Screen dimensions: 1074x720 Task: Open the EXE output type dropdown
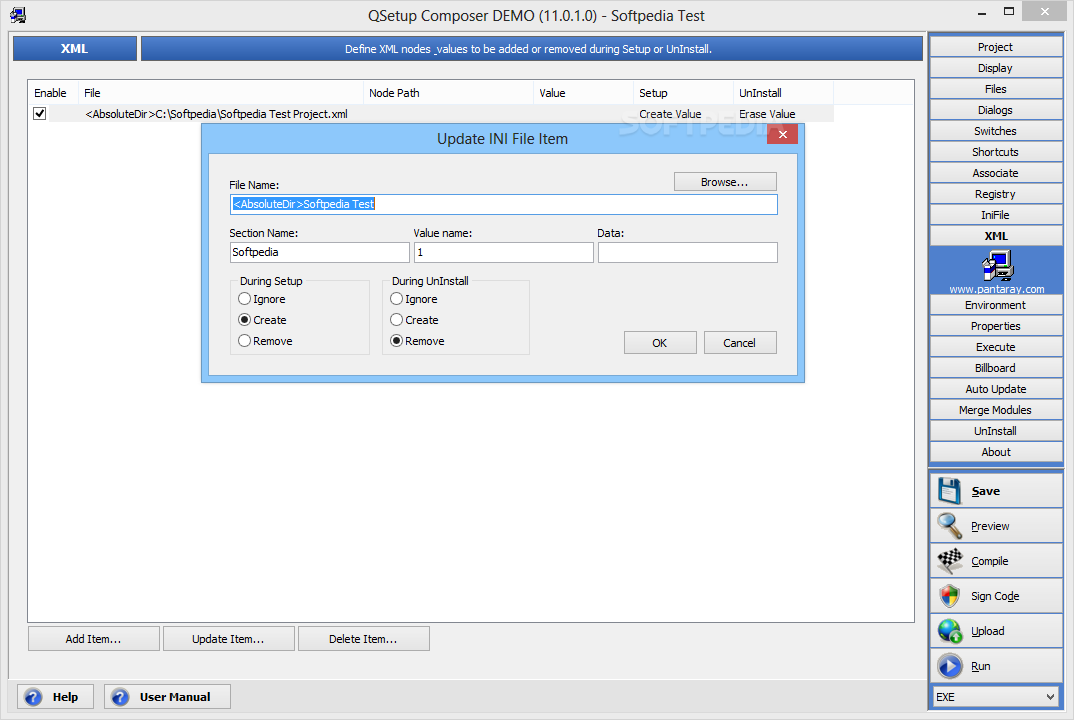[x=997, y=697]
